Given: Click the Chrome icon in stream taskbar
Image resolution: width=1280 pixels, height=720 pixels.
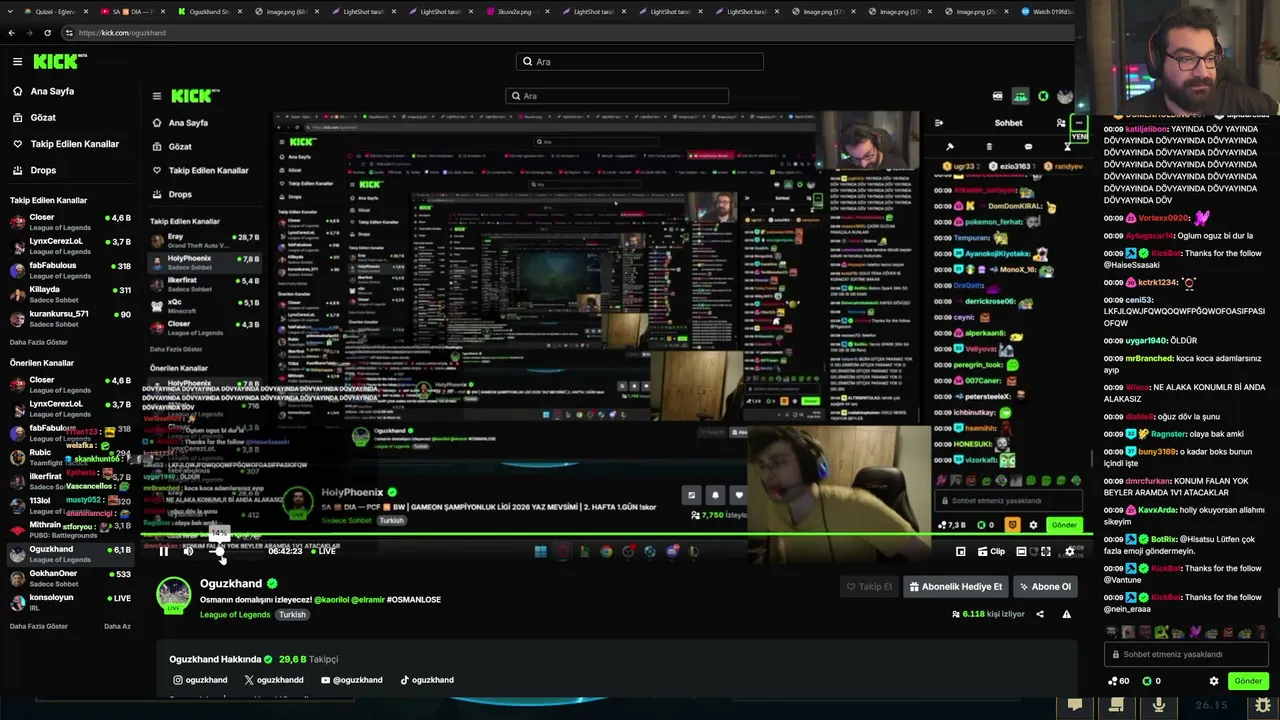Looking at the screenshot, I should click(x=606, y=551).
